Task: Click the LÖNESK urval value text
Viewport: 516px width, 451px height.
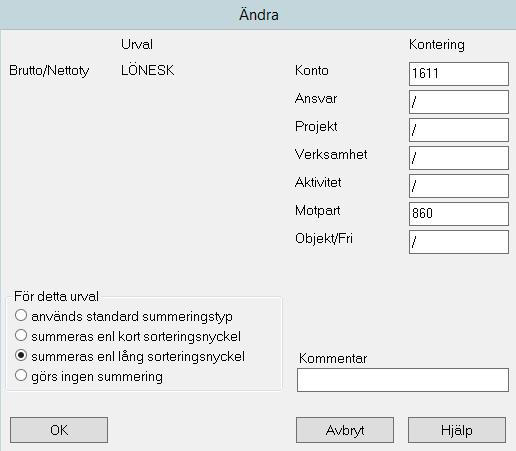Action: click(148, 70)
